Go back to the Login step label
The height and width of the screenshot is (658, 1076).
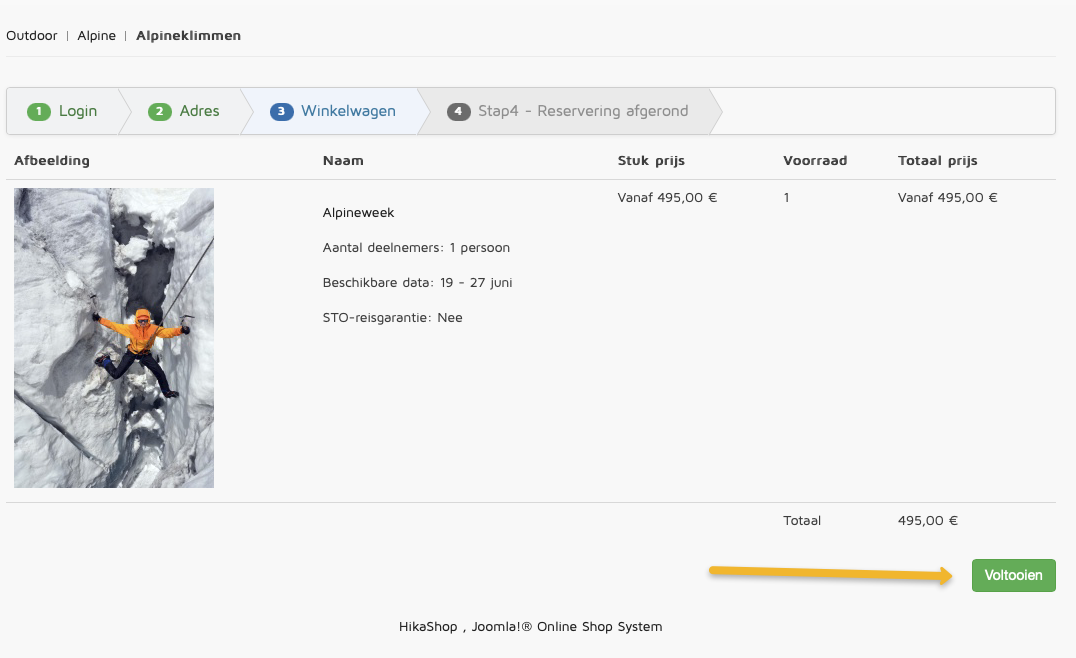(x=78, y=111)
